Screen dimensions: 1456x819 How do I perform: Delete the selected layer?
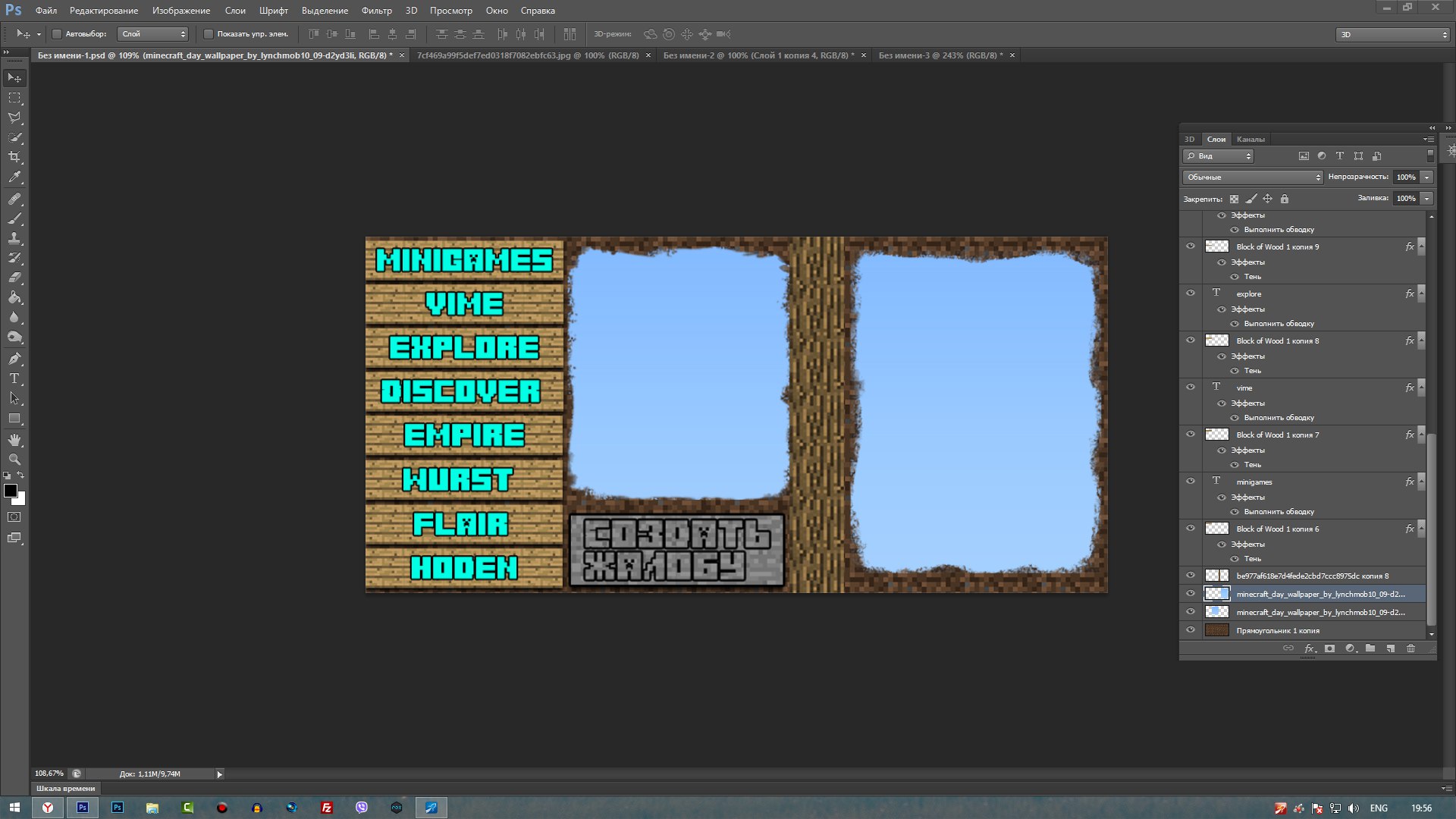click(1410, 648)
